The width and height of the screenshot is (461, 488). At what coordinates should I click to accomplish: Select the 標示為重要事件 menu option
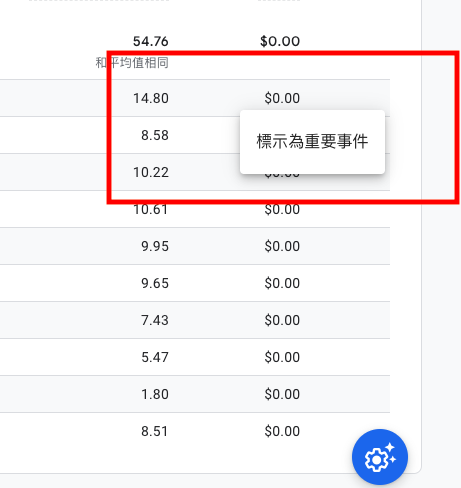coord(312,142)
